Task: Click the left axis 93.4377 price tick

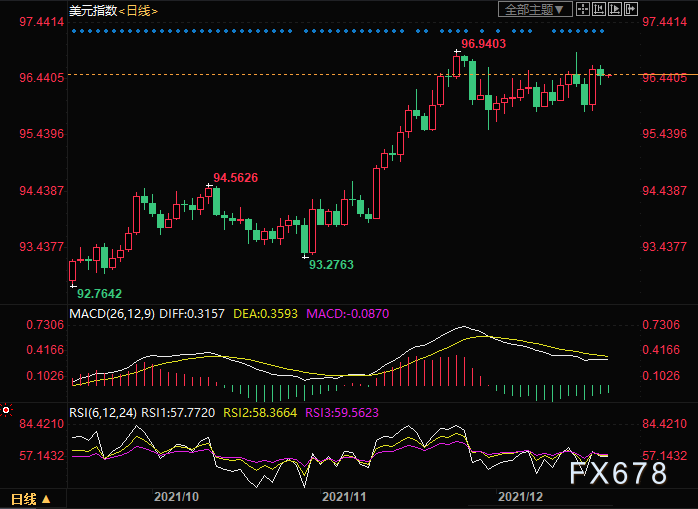Action: pyautogui.click(x=41, y=246)
